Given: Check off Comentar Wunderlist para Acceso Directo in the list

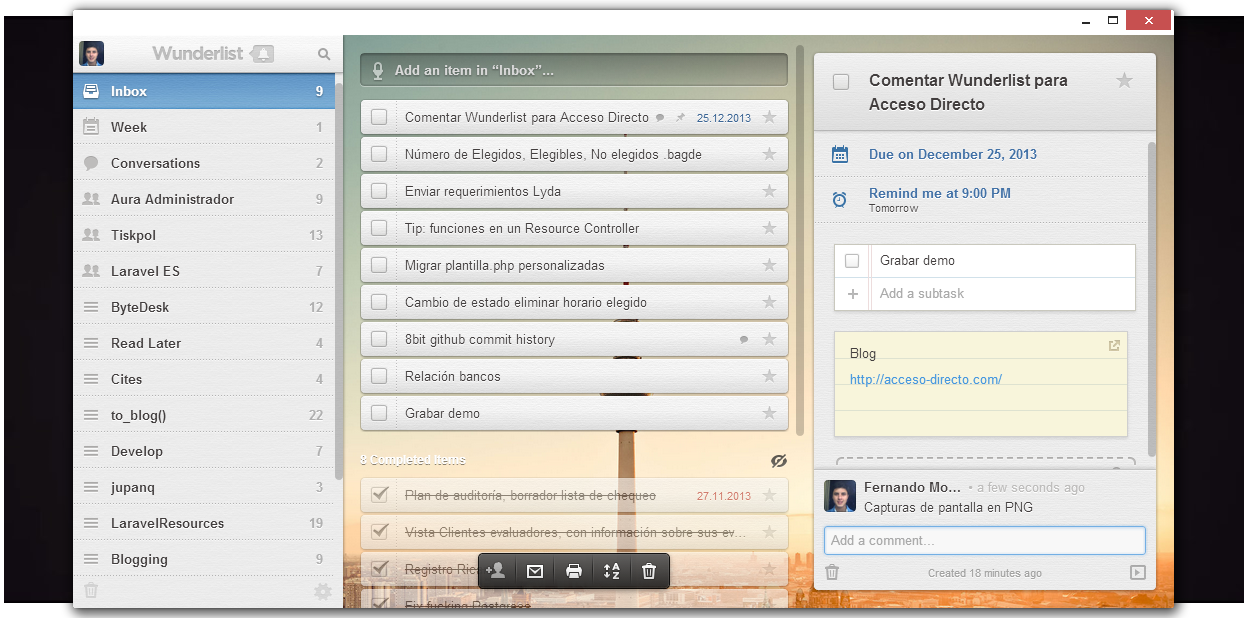Looking at the screenshot, I should [x=379, y=117].
